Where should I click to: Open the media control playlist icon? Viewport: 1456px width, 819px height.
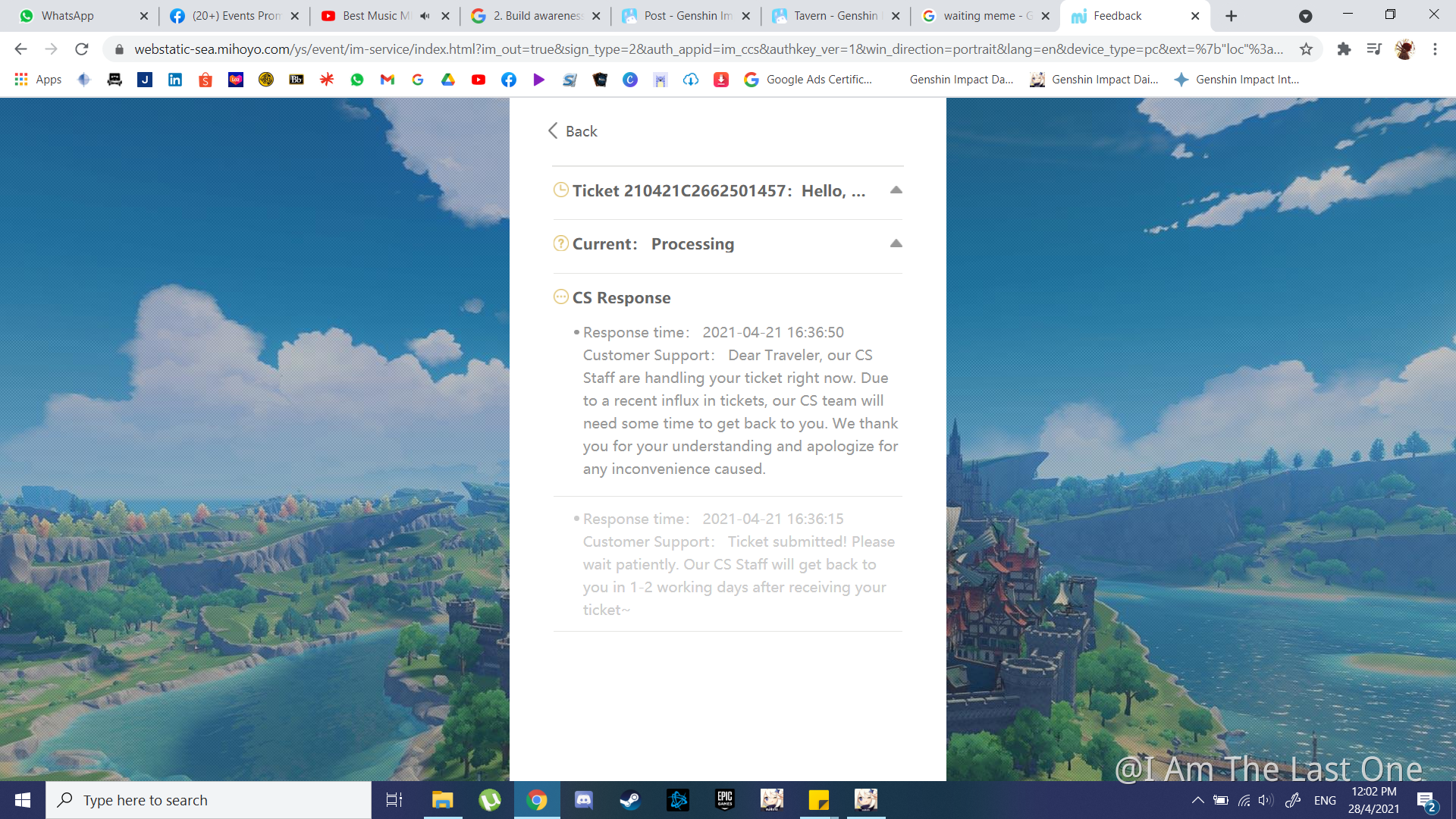1373,49
